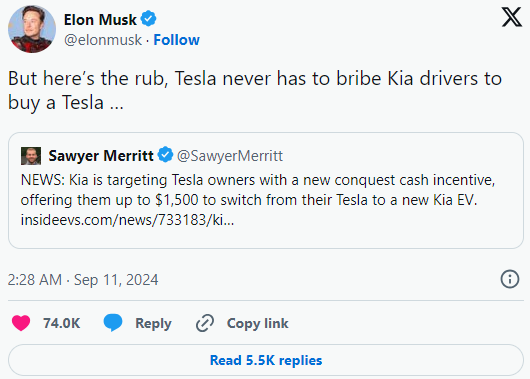Open the Elon Musk display name
The image size is (530, 379).
tap(100, 20)
